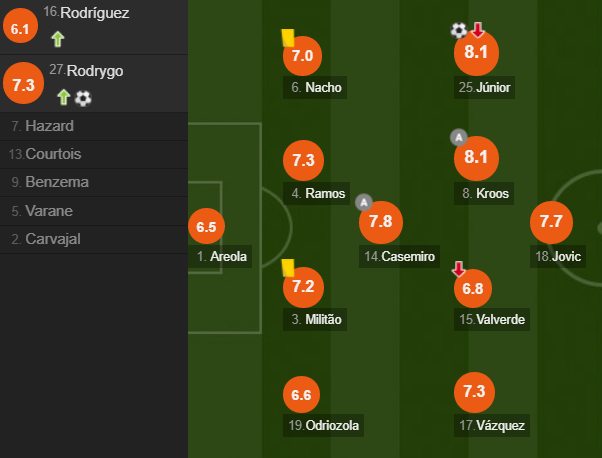Click red substitution arrow above Júnior
Viewport: 602px width, 458px height.
point(478,30)
